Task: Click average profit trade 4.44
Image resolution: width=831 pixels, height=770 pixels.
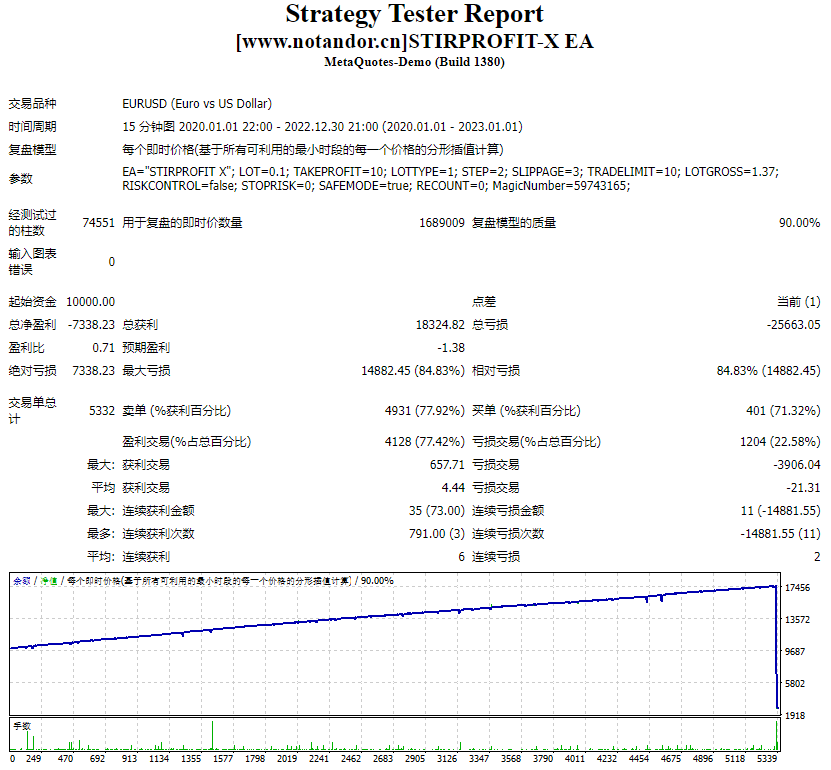Action: pyautogui.click(x=453, y=488)
